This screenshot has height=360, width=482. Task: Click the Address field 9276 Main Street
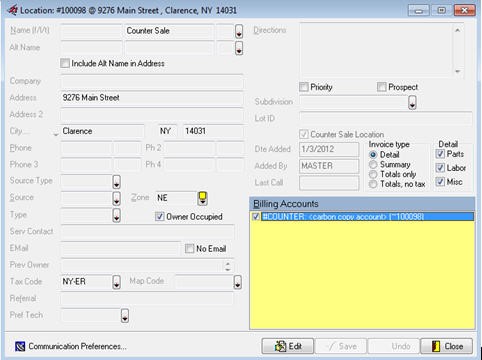point(152,98)
